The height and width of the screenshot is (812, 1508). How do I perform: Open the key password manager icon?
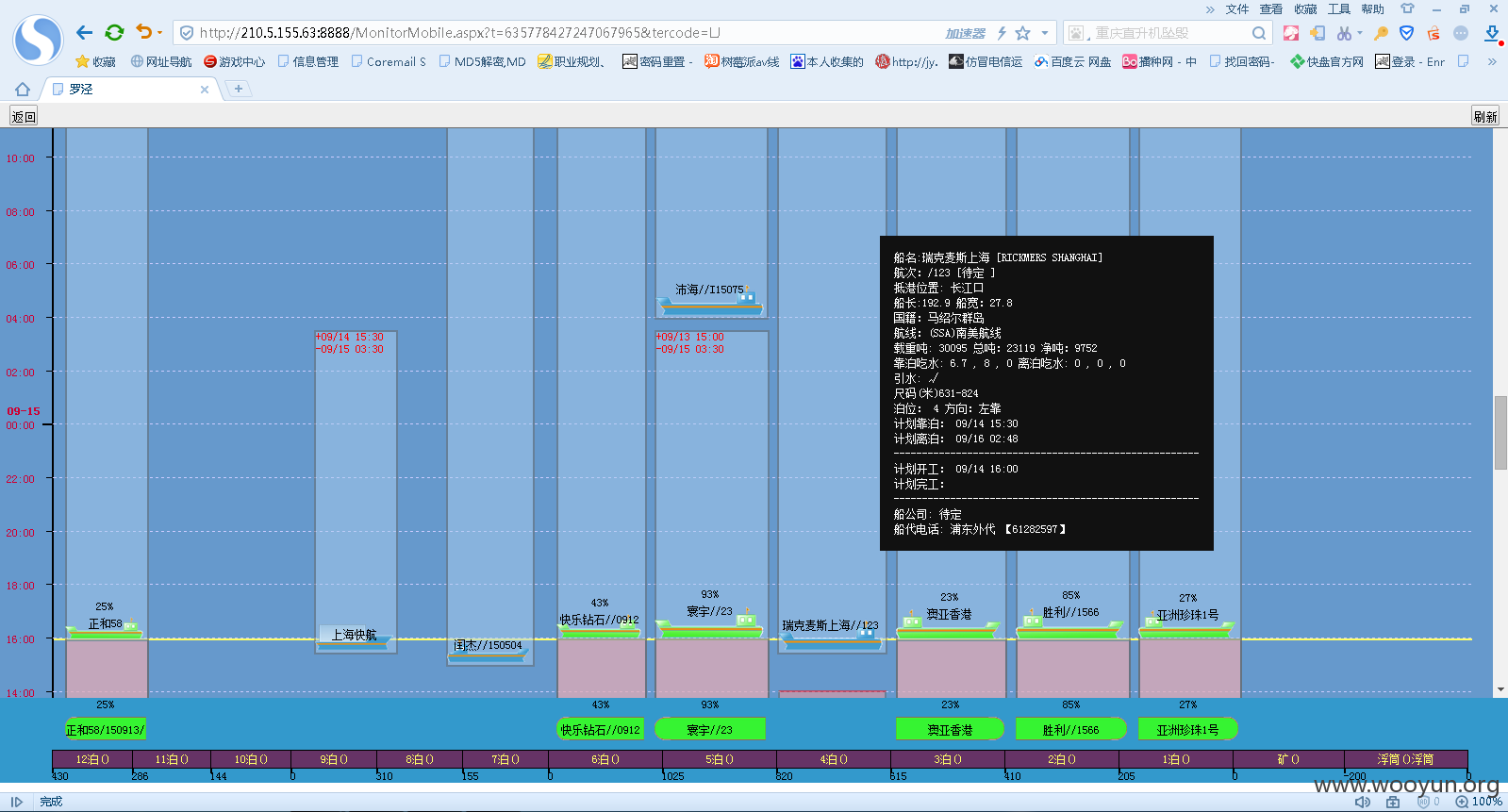(1381, 33)
